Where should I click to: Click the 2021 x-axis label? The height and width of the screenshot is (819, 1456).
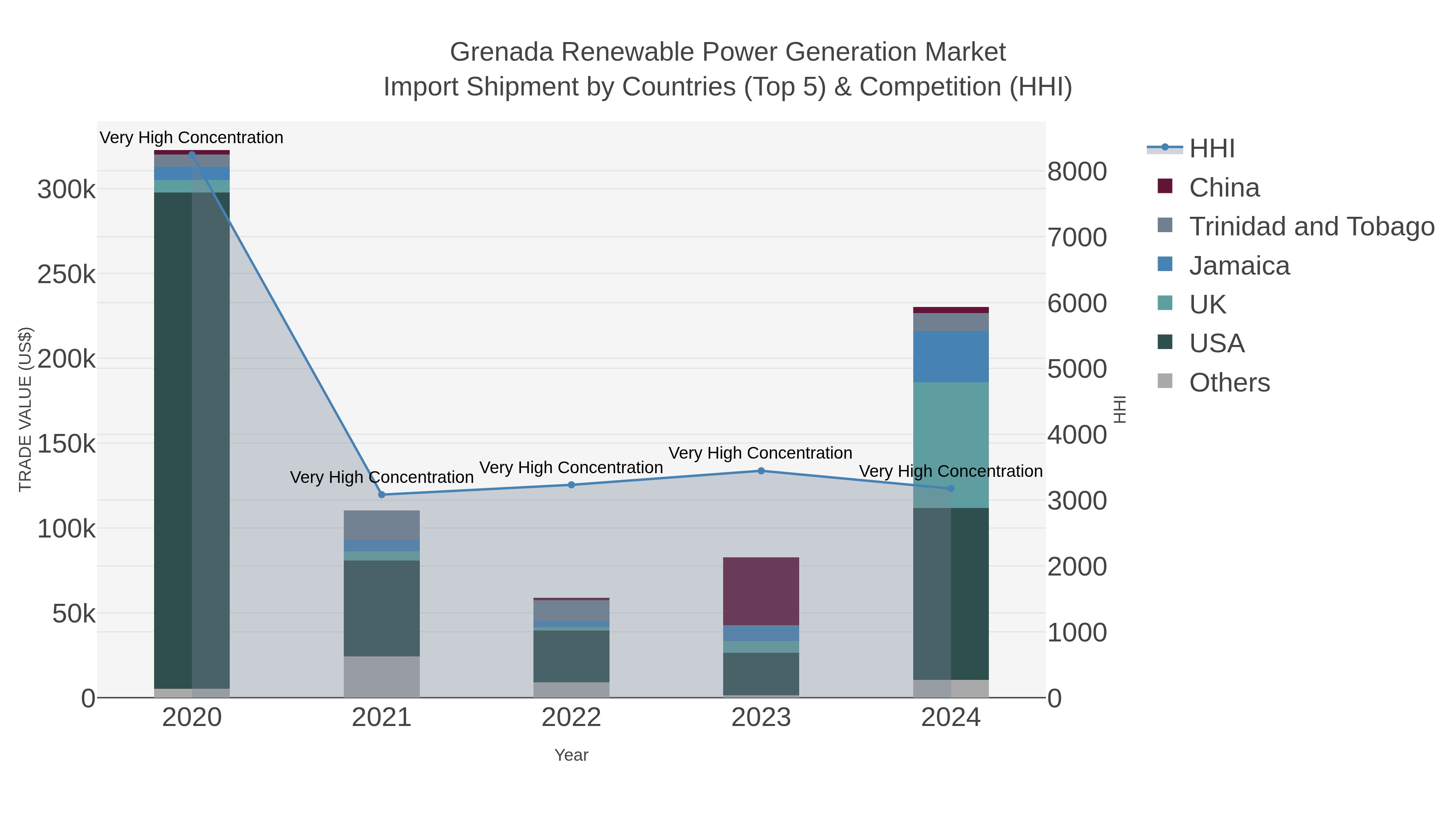coord(381,718)
